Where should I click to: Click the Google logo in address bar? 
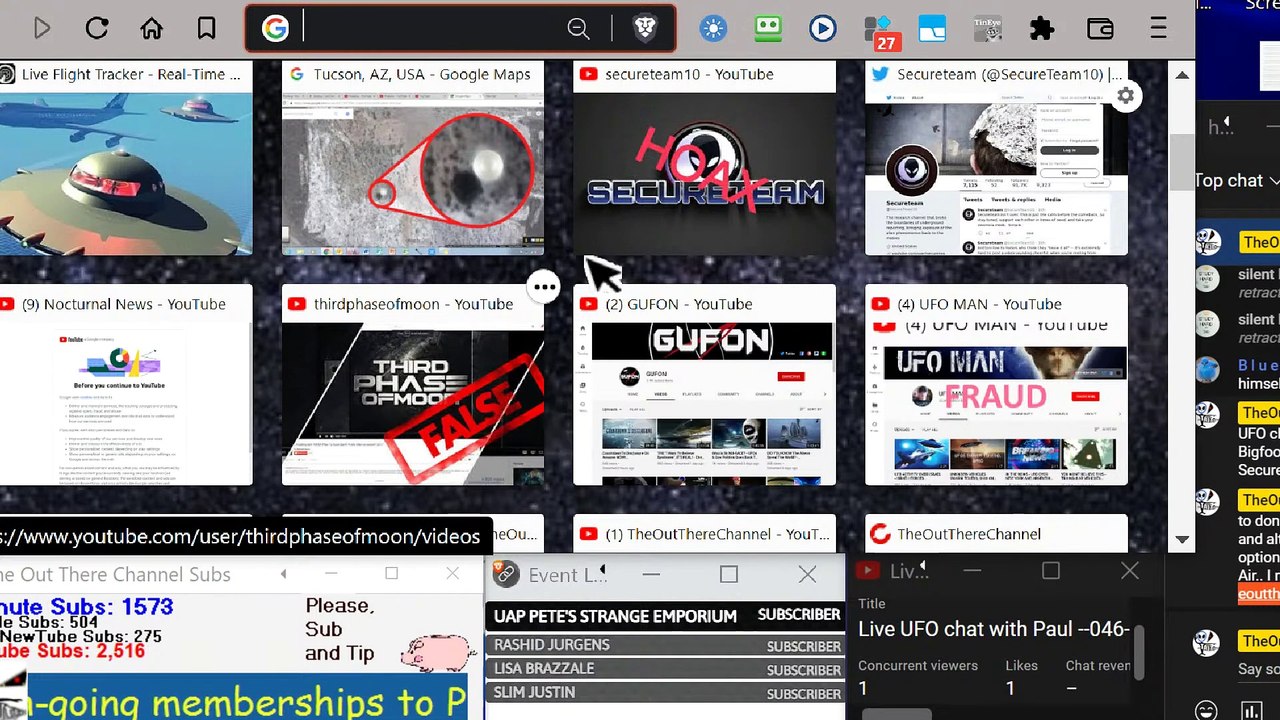click(x=275, y=29)
